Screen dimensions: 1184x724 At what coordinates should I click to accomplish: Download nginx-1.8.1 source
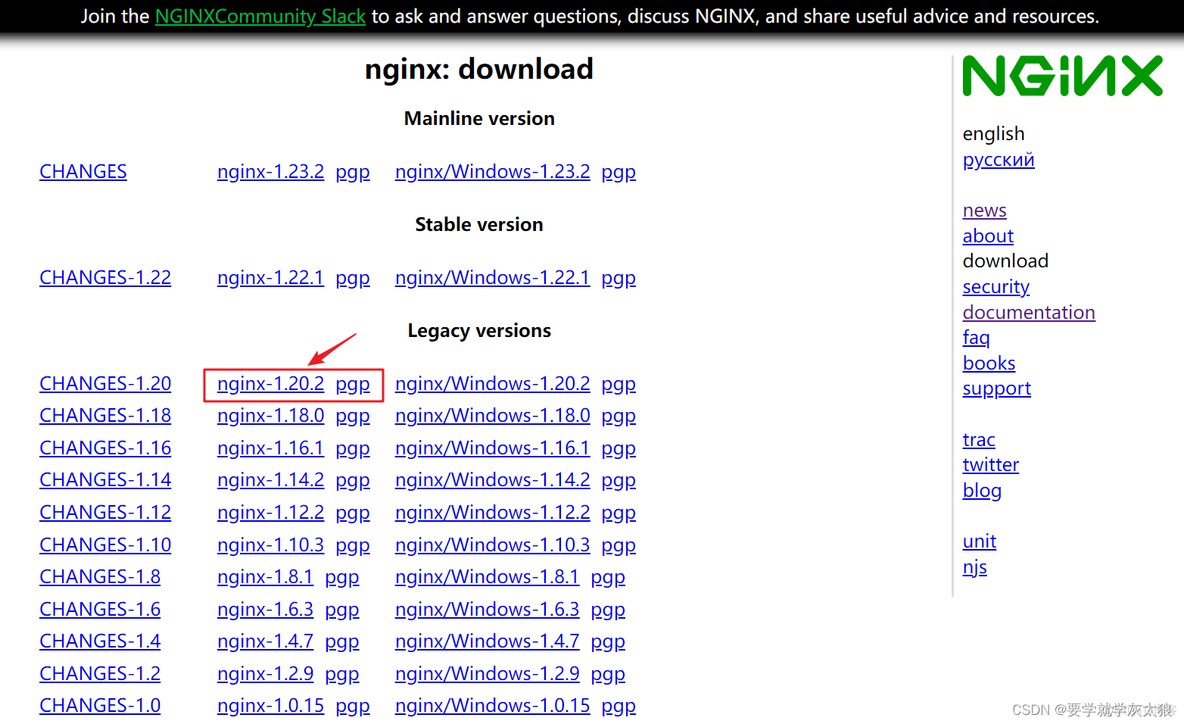pyautogui.click(x=265, y=576)
